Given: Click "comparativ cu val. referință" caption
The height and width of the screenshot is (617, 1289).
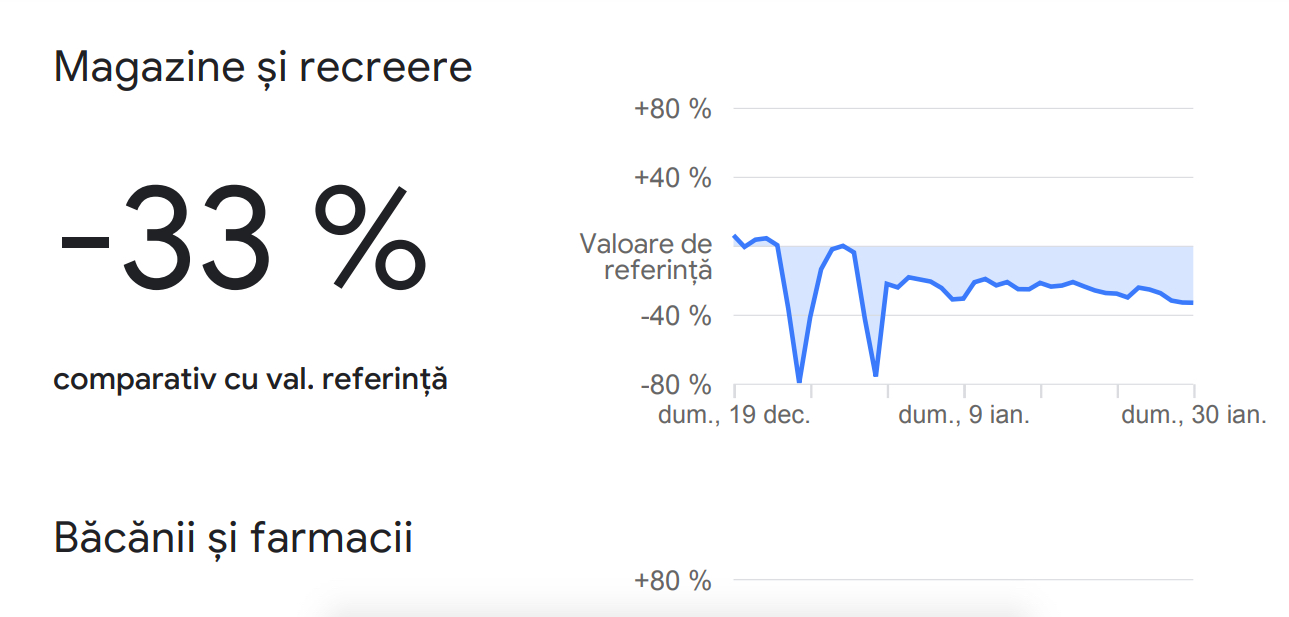Looking at the screenshot, I should pos(250,380).
